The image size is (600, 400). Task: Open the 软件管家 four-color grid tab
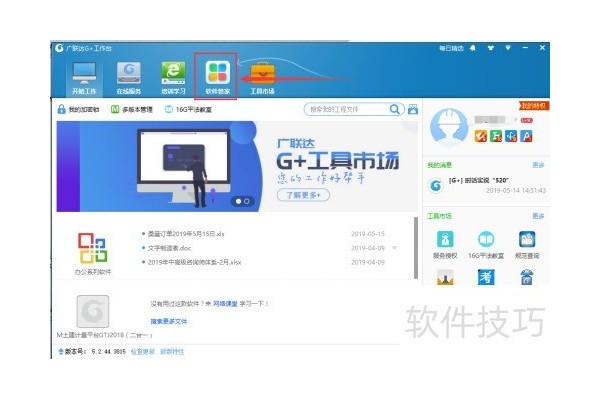(217, 77)
